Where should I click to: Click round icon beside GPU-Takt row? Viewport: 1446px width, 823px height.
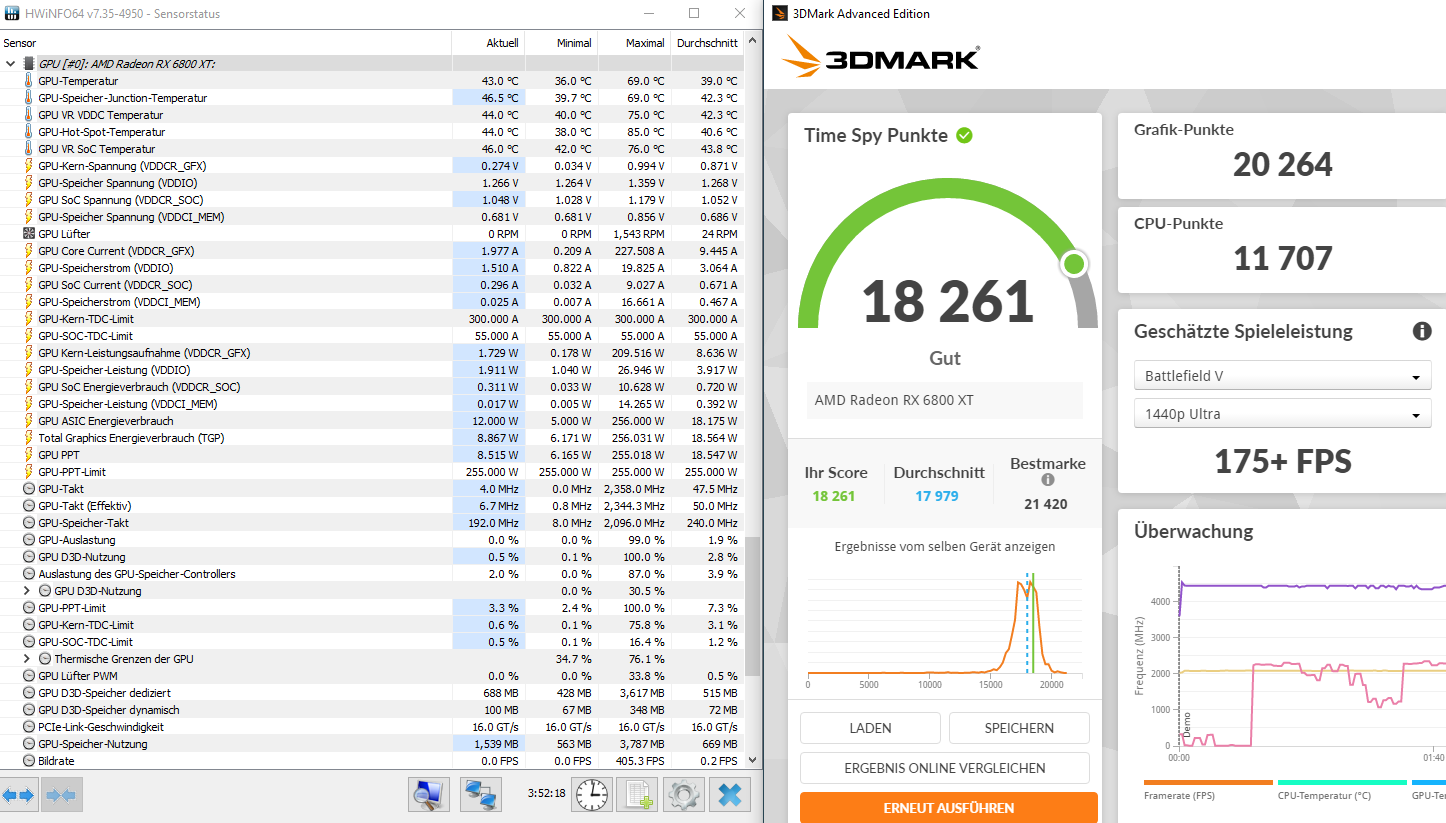point(28,489)
